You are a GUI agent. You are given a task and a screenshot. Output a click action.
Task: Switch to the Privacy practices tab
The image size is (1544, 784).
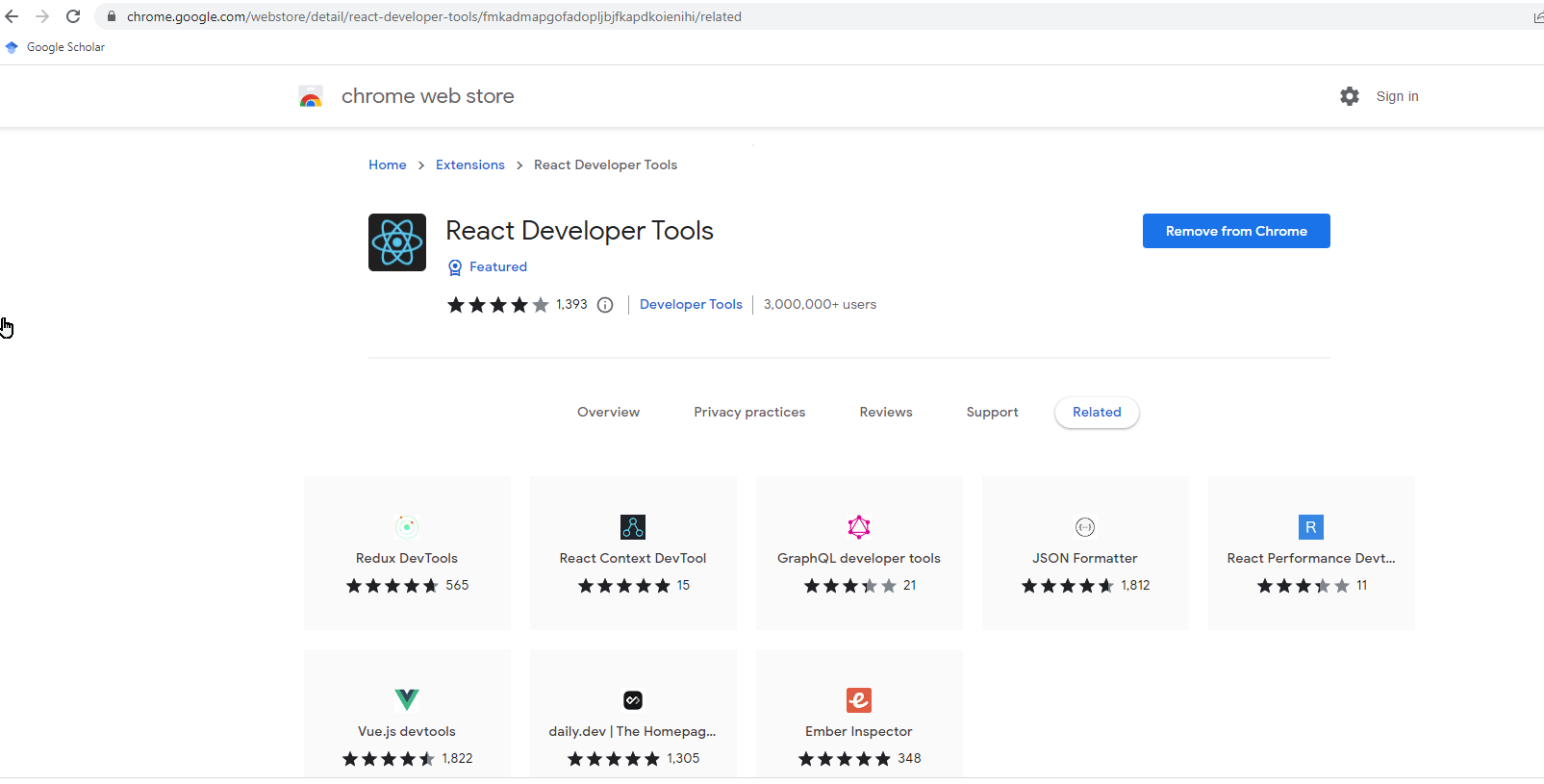click(x=749, y=412)
